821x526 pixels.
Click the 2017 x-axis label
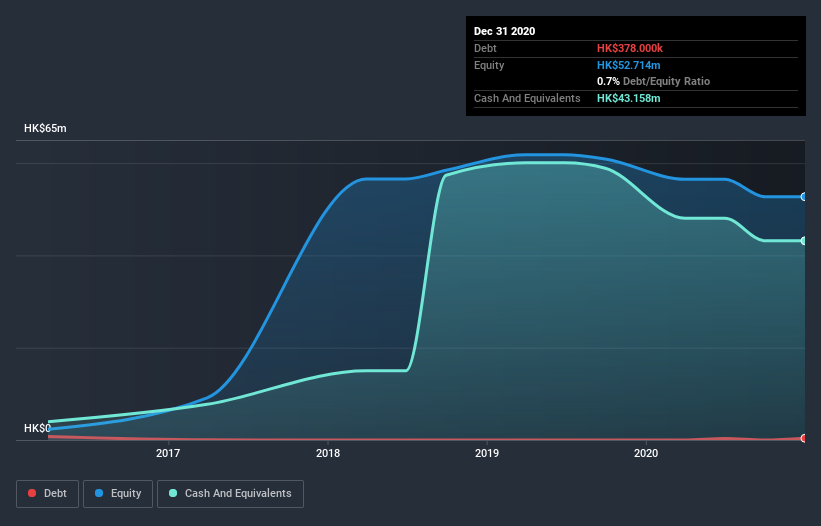coord(168,453)
